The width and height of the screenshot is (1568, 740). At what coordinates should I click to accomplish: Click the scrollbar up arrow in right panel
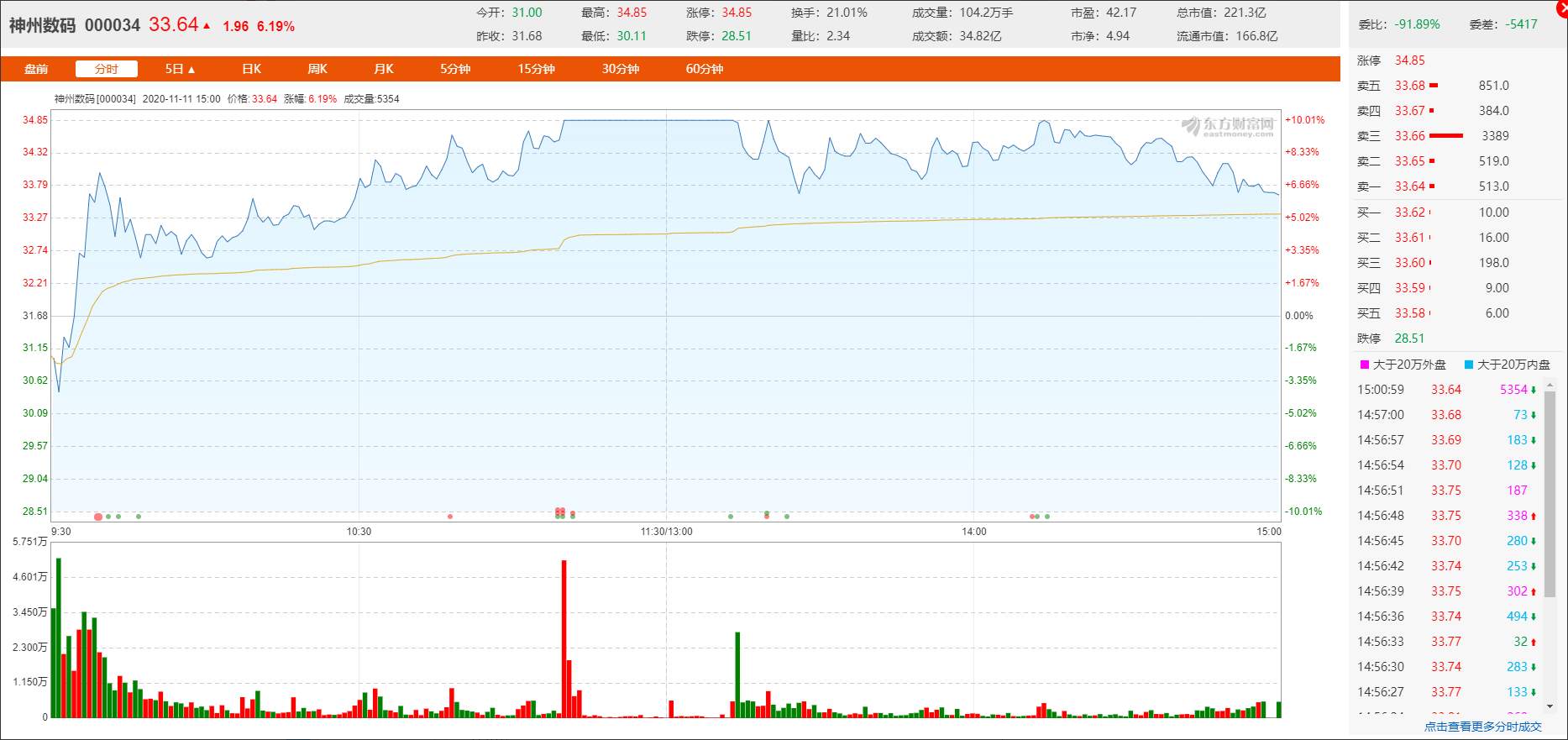pyautogui.click(x=1550, y=386)
